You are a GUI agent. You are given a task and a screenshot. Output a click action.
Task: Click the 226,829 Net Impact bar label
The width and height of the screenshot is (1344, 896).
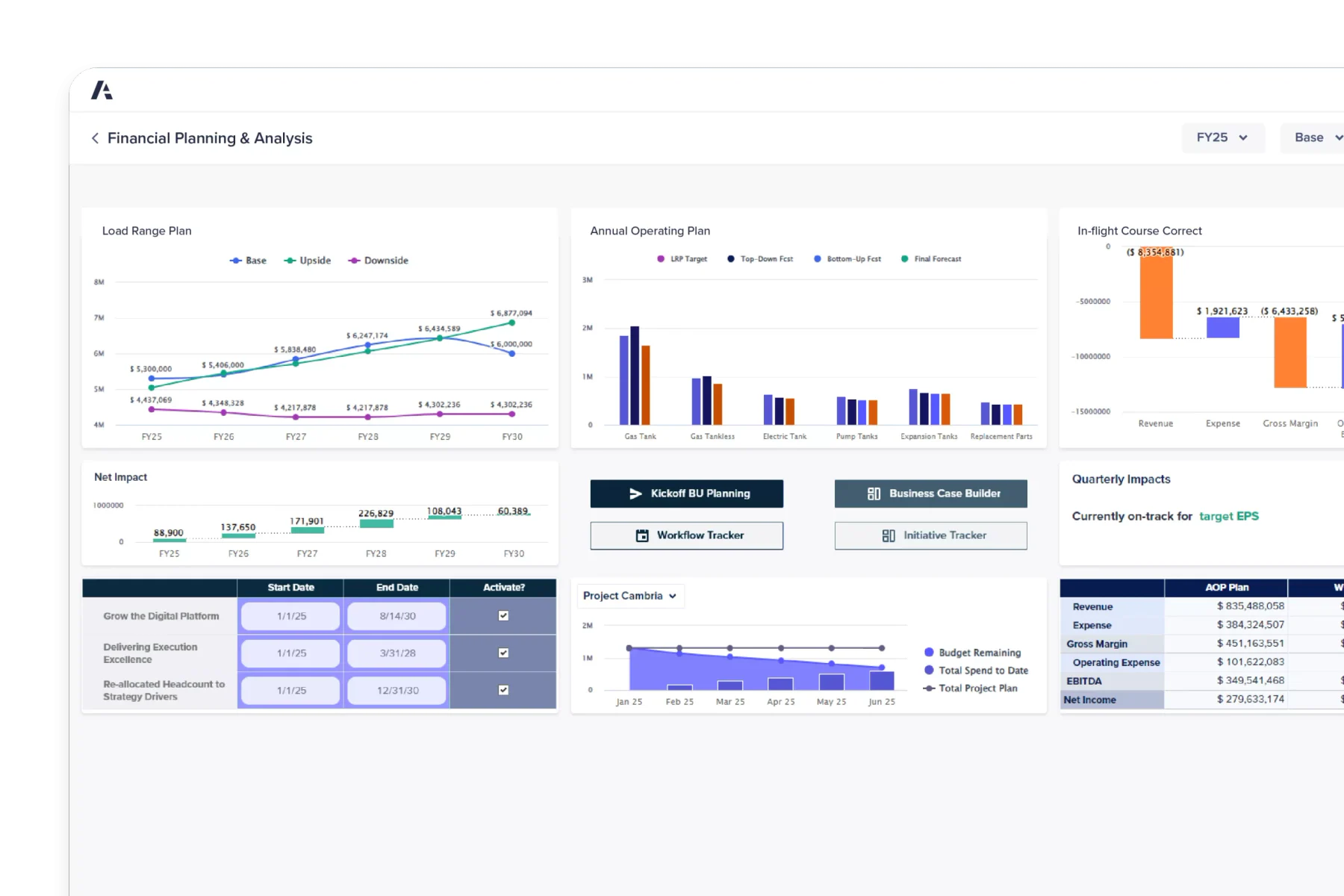(x=376, y=514)
